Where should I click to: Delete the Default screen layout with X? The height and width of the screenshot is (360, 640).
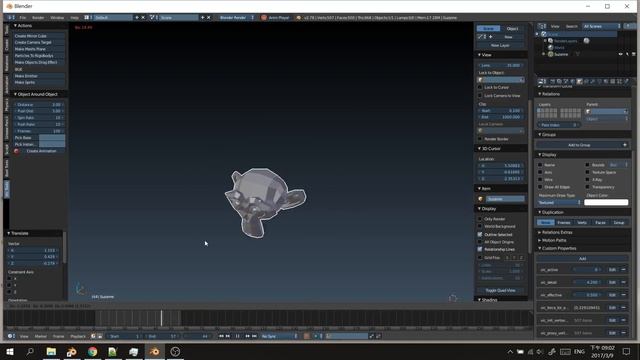[143, 18]
